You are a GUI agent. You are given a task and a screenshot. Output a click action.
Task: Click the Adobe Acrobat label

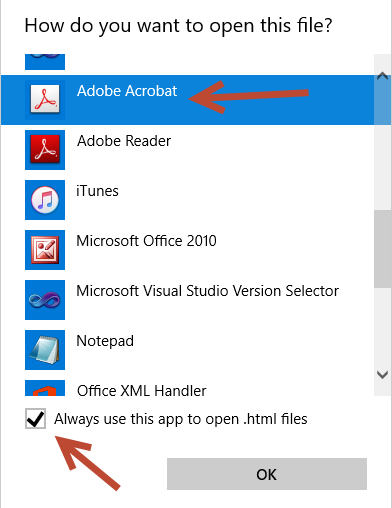click(127, 91)
